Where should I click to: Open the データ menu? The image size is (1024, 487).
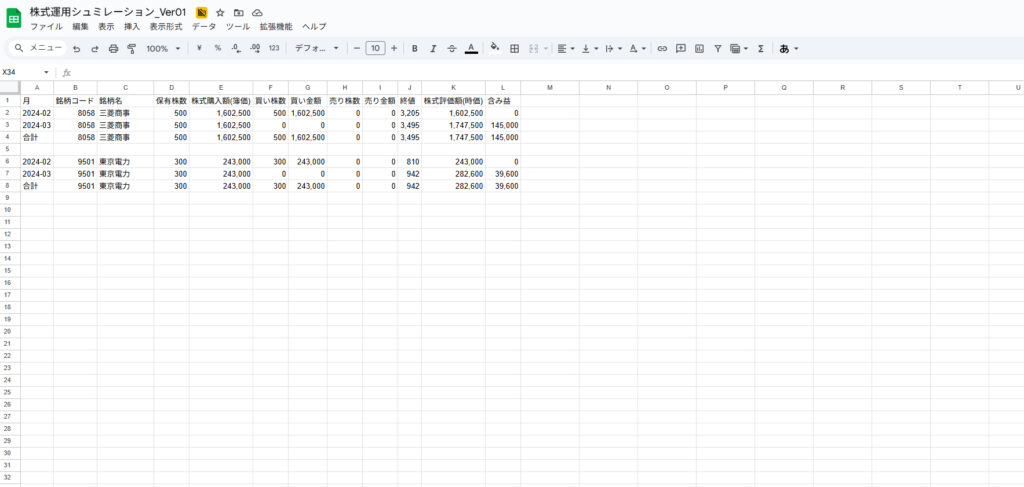(x=204, y=26)
